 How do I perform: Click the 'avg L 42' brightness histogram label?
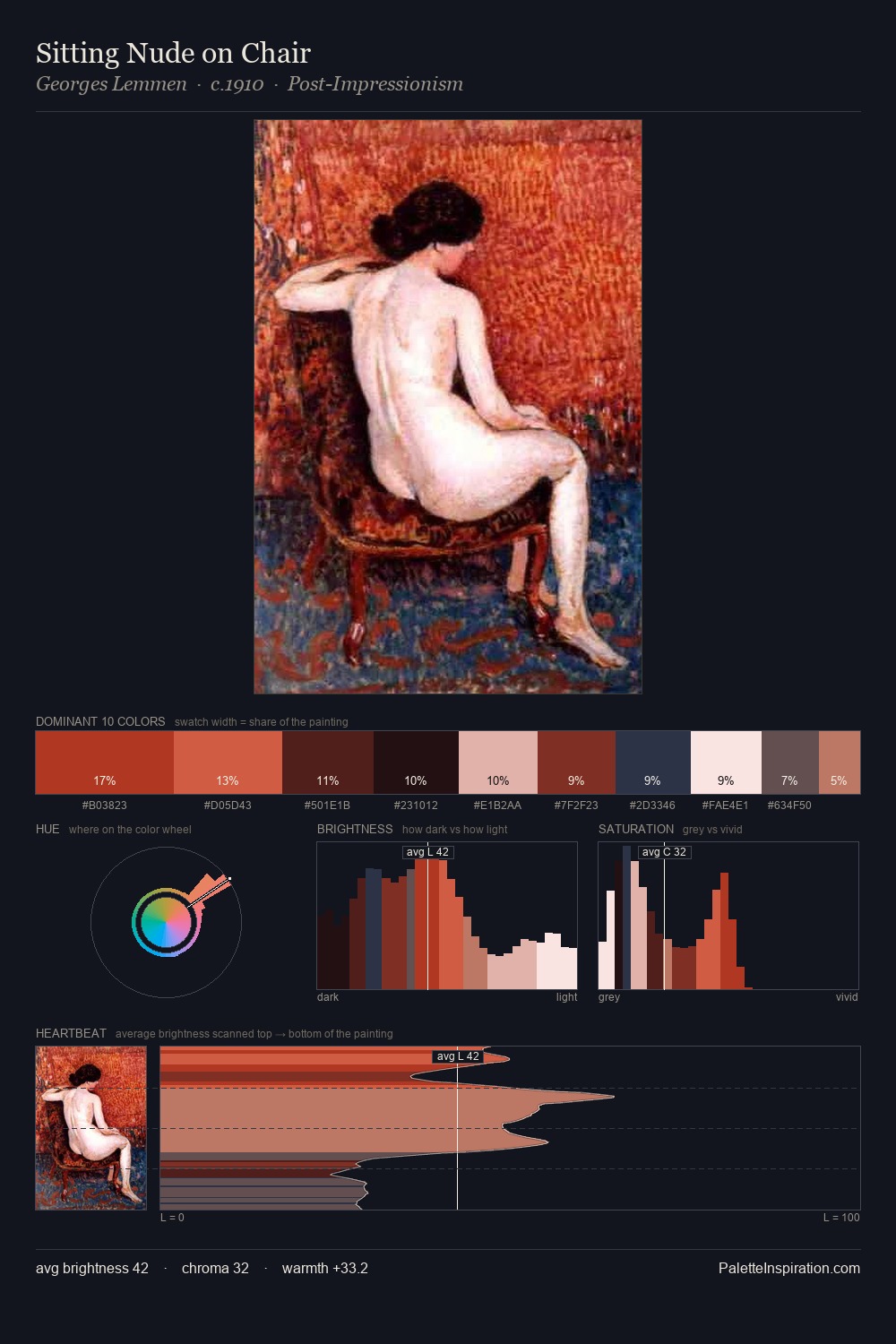tap(427, 852)
